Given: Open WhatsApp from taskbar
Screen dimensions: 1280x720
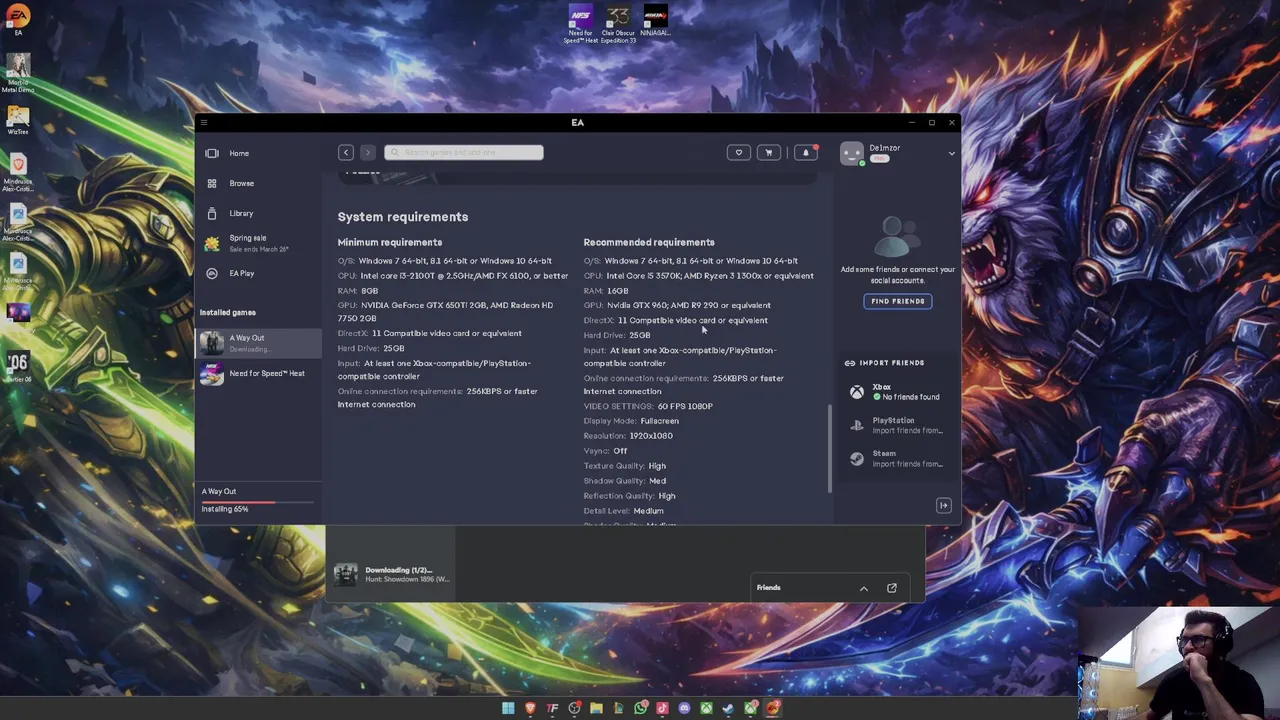Looking at the screenshot, I should [x=640, y=709].
